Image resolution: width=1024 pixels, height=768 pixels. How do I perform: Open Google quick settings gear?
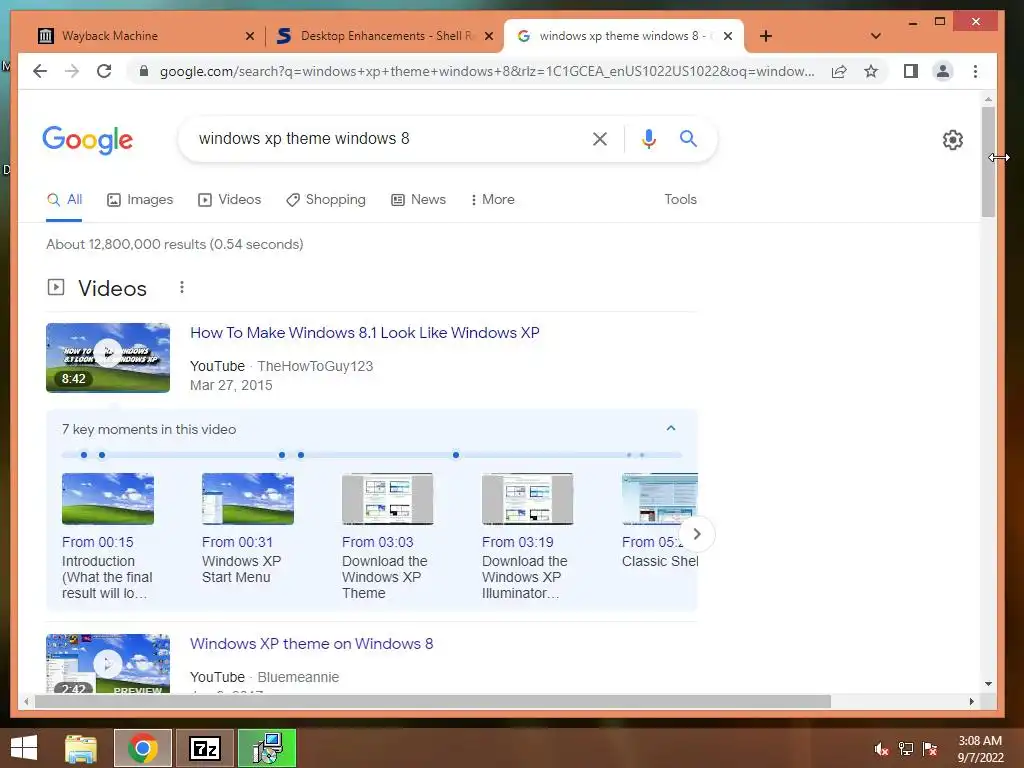click(953, 140)
